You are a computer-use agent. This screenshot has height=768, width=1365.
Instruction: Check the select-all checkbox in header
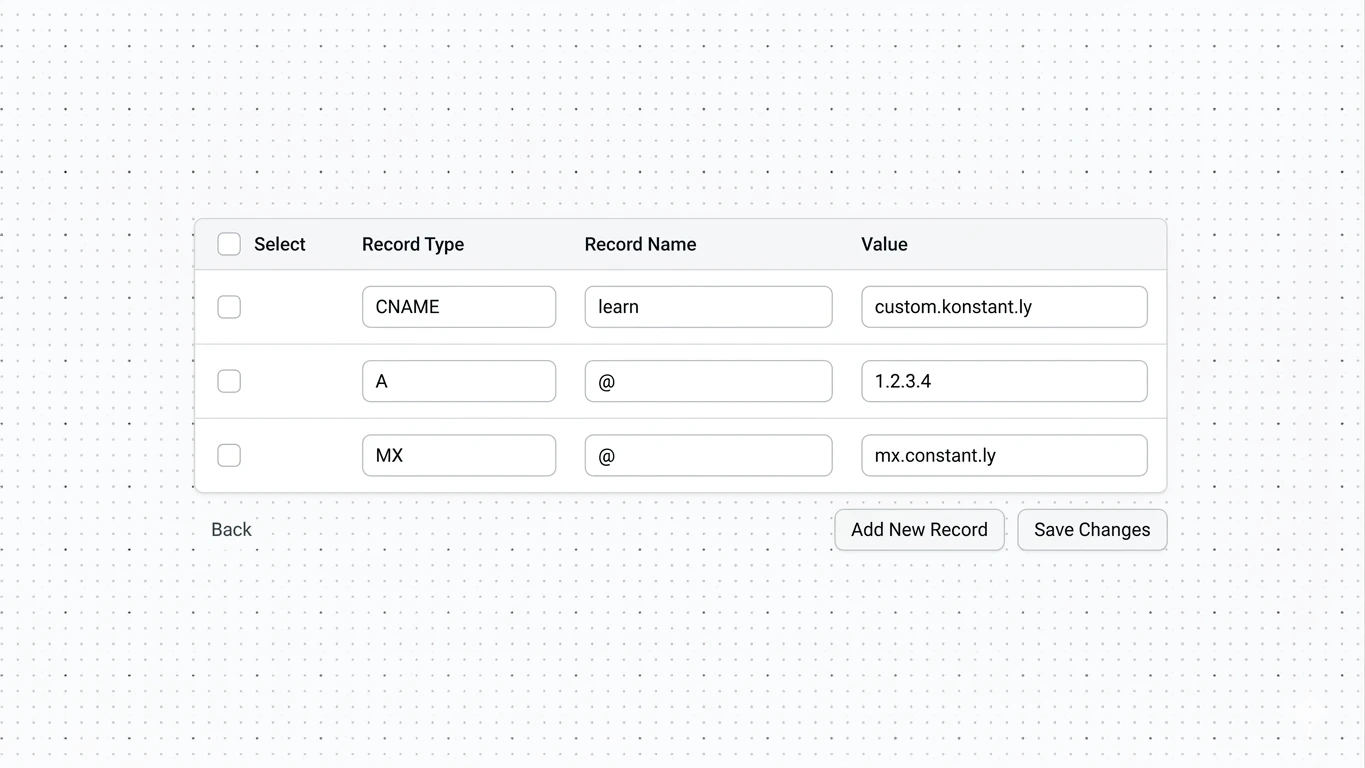click(229, 243)
